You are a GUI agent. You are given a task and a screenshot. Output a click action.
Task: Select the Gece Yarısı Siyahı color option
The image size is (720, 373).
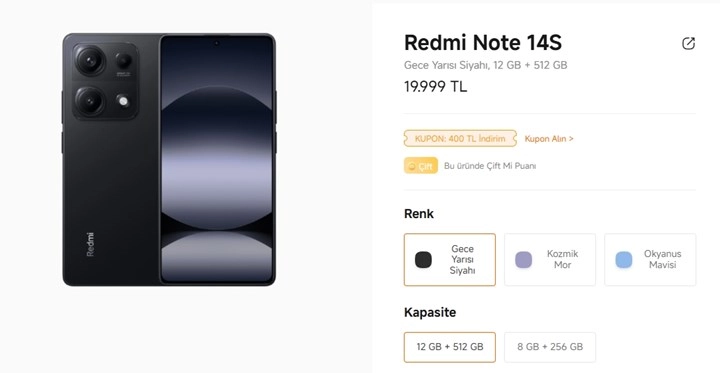[x=450, y=260]
